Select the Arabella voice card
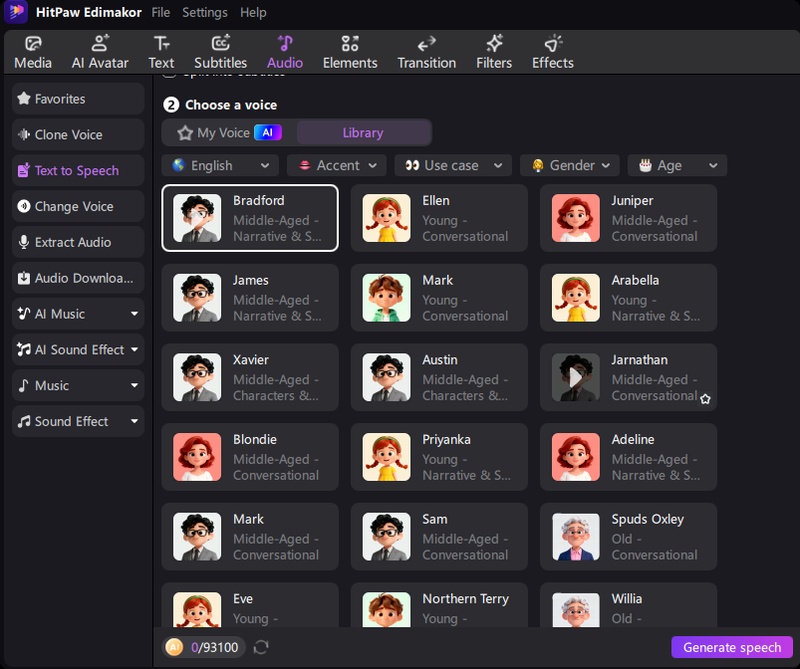 click(629, 298)
